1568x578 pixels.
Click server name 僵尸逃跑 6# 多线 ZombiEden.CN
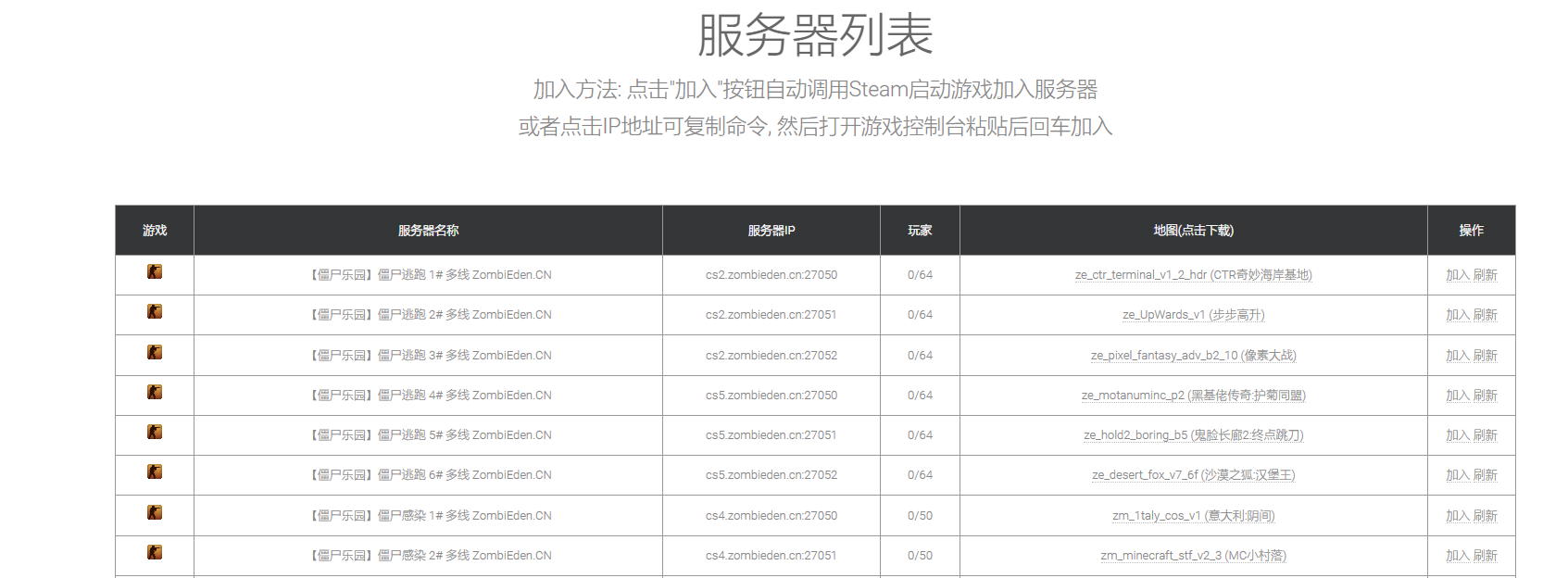[429, 475]
